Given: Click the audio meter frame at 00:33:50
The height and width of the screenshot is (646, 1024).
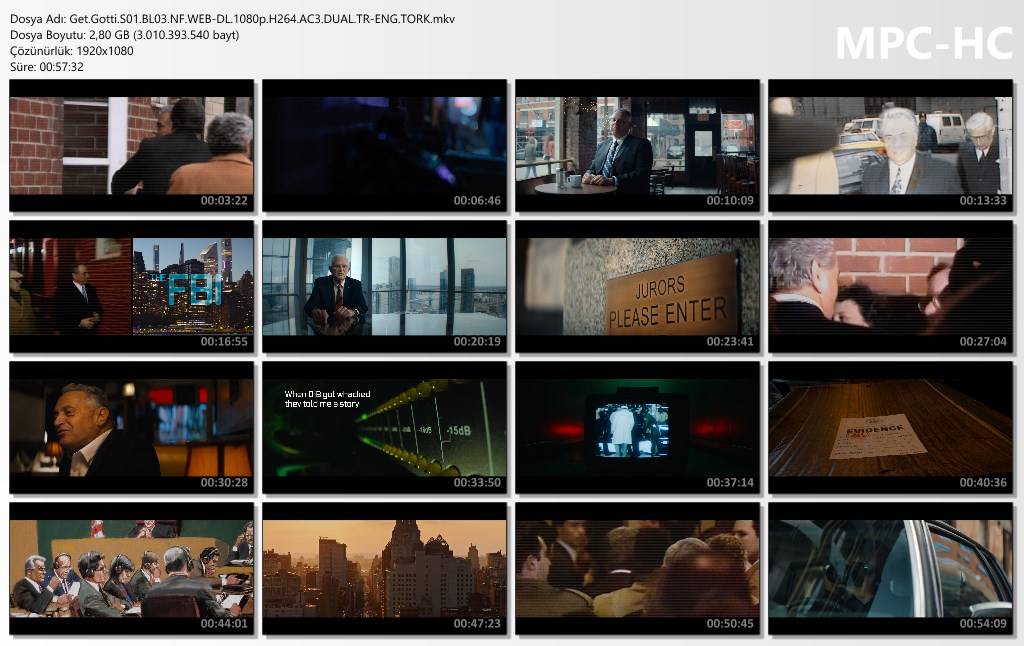Looking at the screenshot, I should tap(385, 428).
